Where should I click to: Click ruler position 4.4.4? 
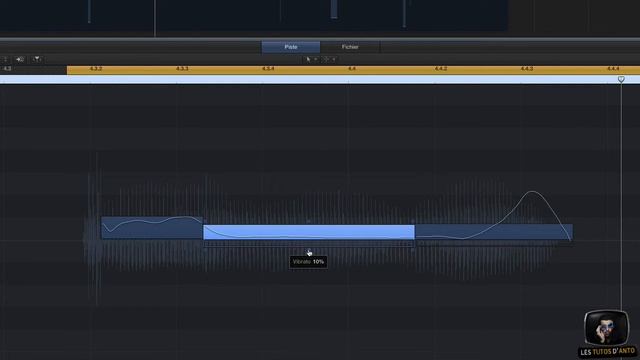tap(613, 69)
